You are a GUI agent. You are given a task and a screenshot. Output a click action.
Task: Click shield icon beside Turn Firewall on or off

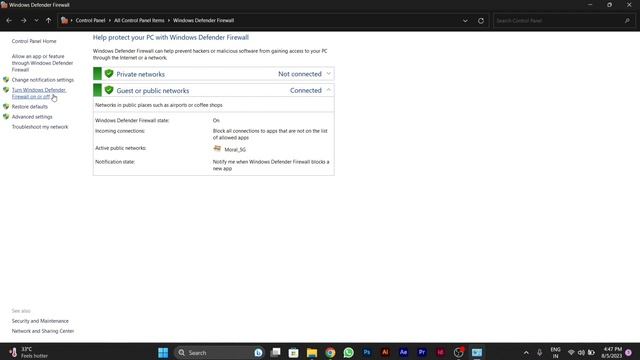6,90
